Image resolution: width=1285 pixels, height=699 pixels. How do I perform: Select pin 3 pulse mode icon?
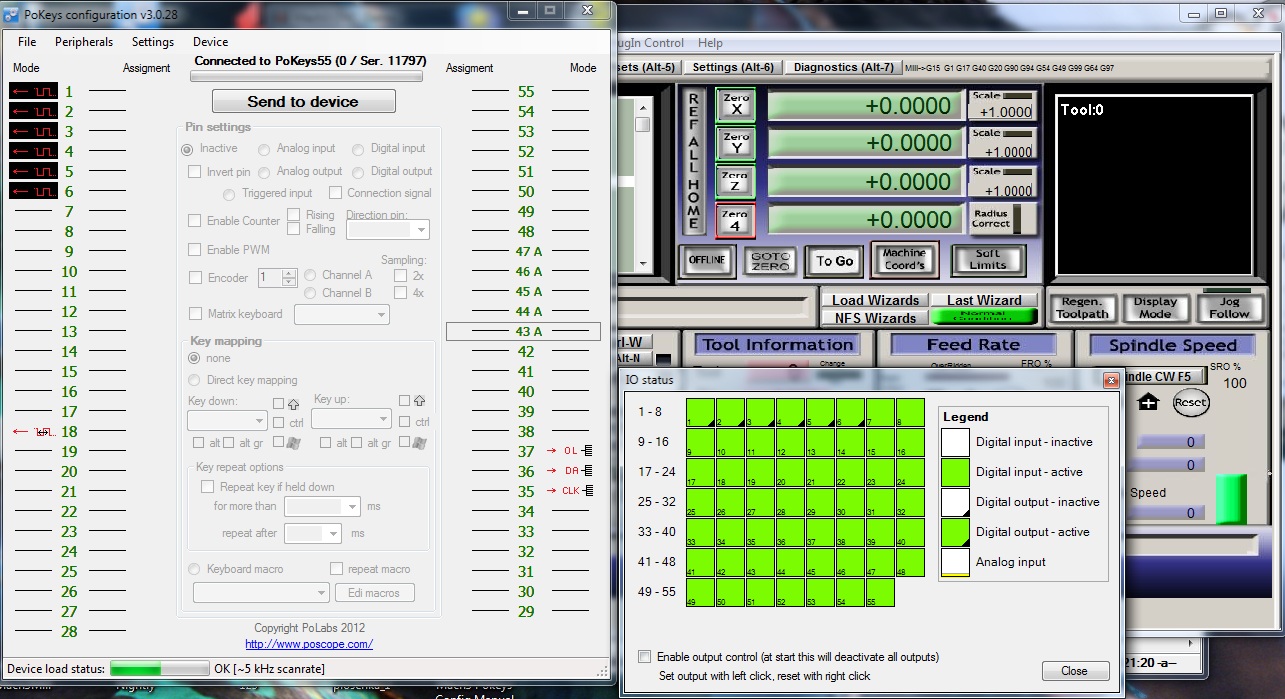pyautogui.click(x=33, y=131)
